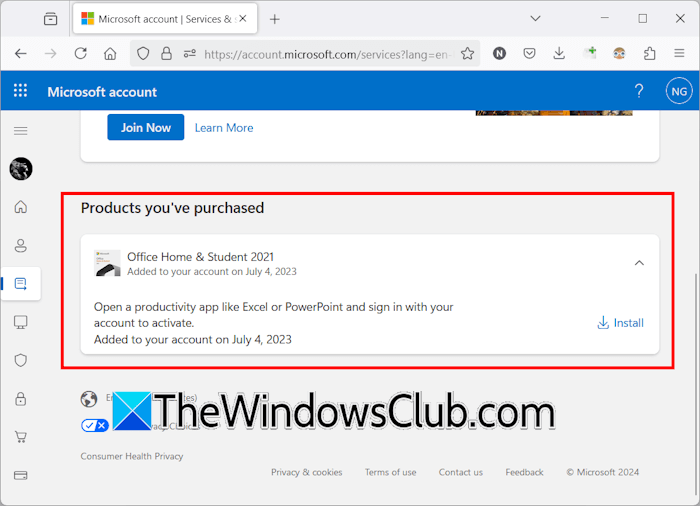Click the profile picture in the sidebar
Viewport: 700px width, 506px height.
point(21,169)
